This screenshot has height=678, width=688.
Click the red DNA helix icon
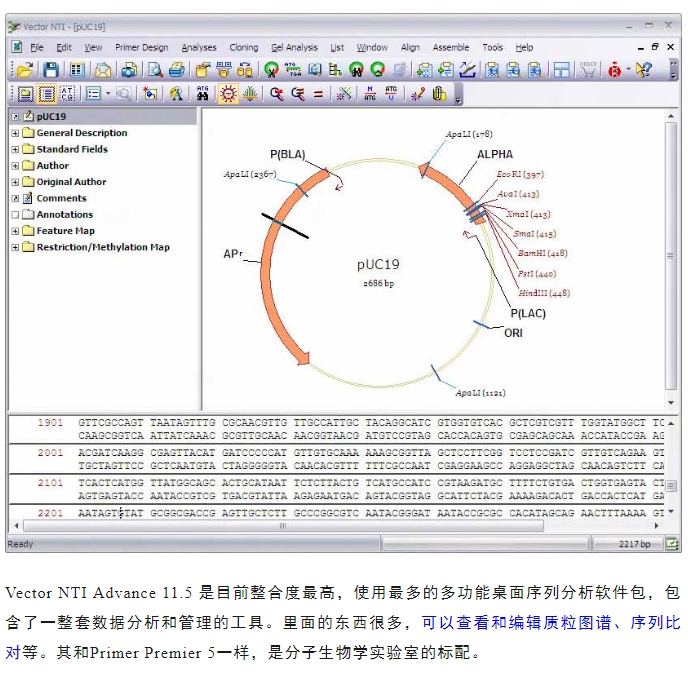pos(615,70)
